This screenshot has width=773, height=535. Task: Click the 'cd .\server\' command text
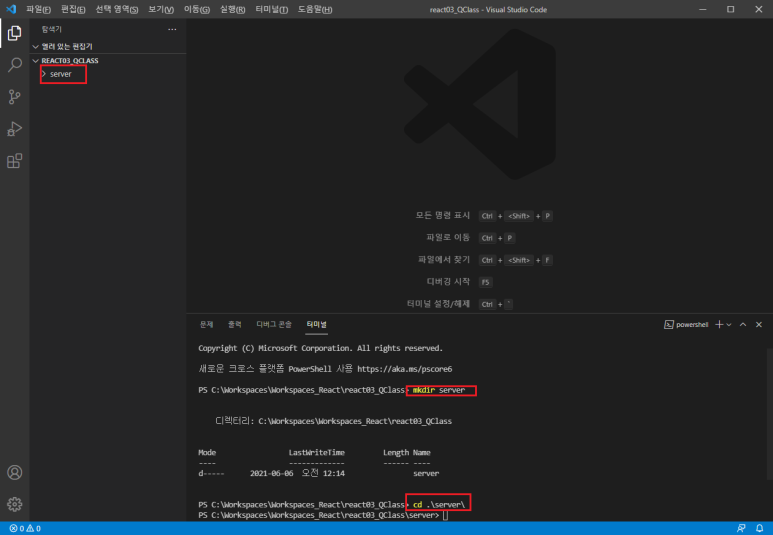click(439, 504)
